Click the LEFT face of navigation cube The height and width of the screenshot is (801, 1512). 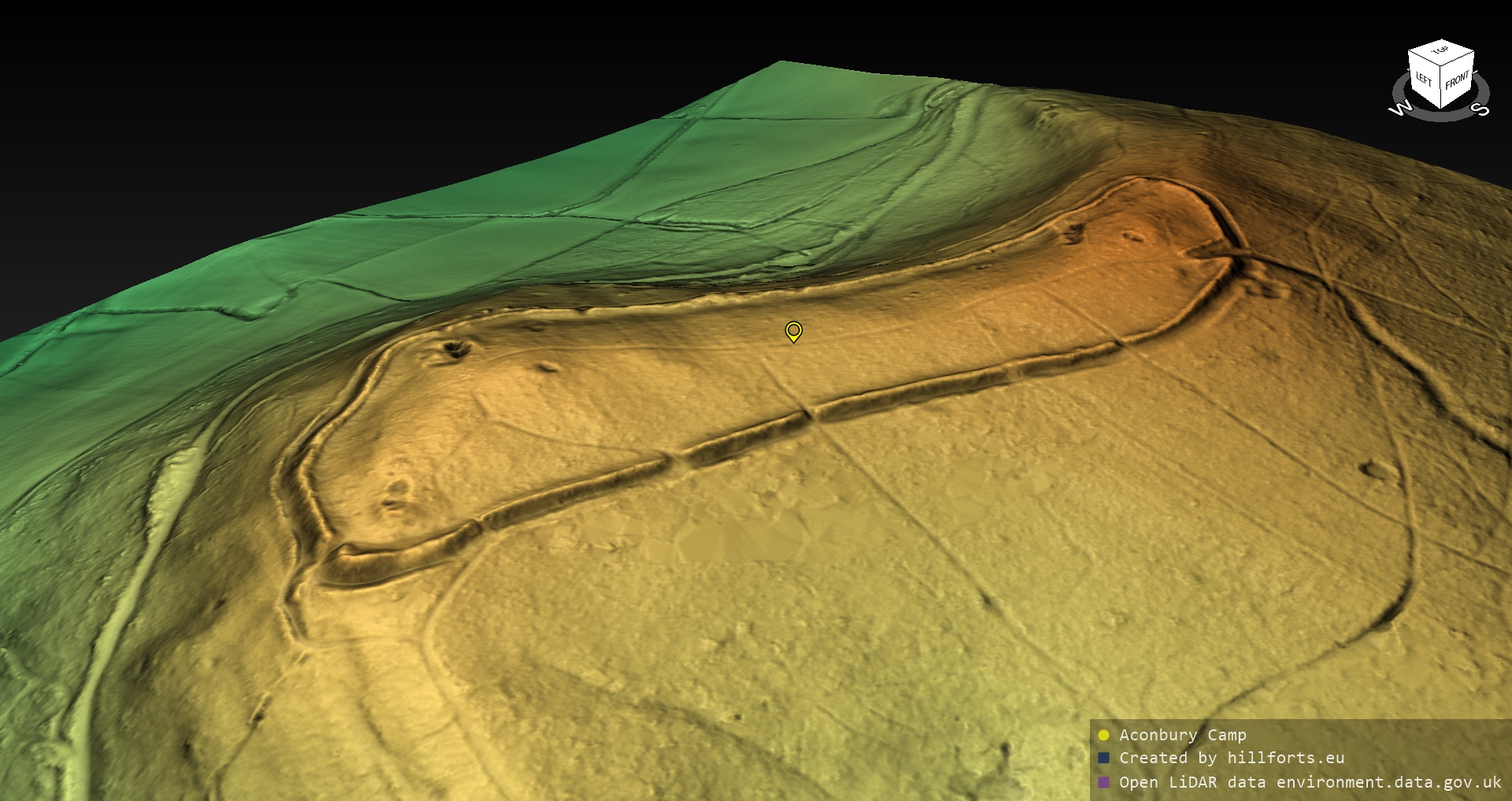click(x=1424, y=80)
